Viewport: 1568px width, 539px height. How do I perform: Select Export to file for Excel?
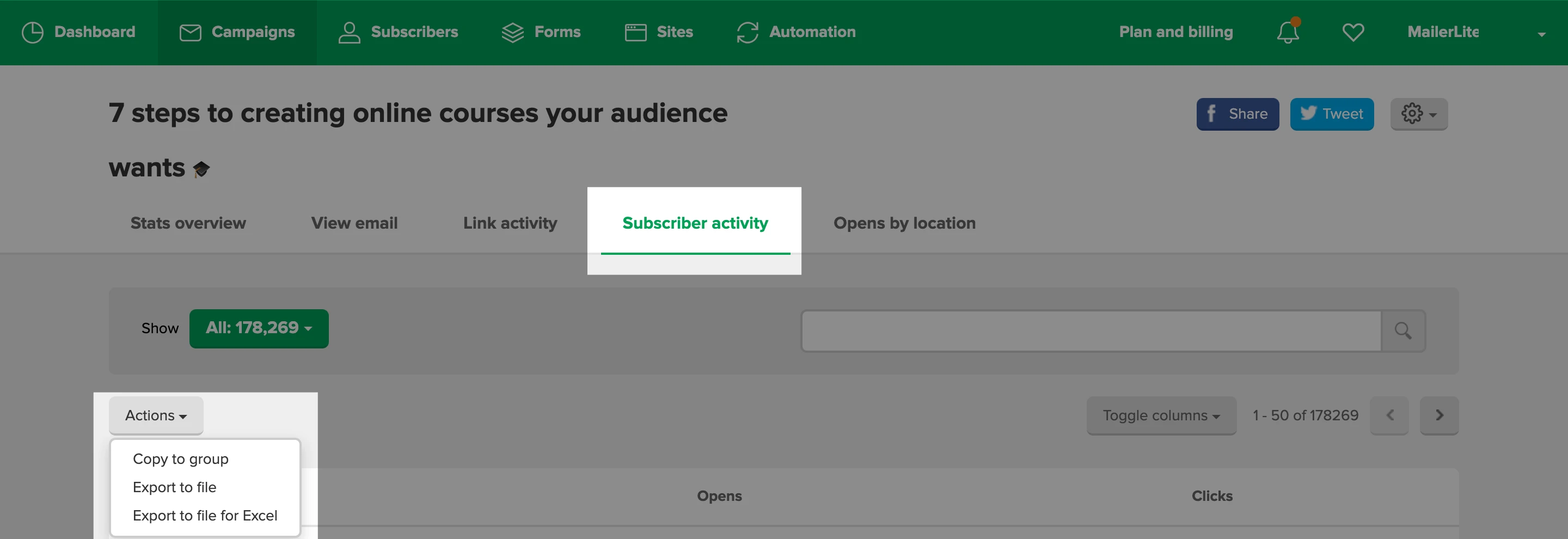pyautogui.click(x=205, y=515)
